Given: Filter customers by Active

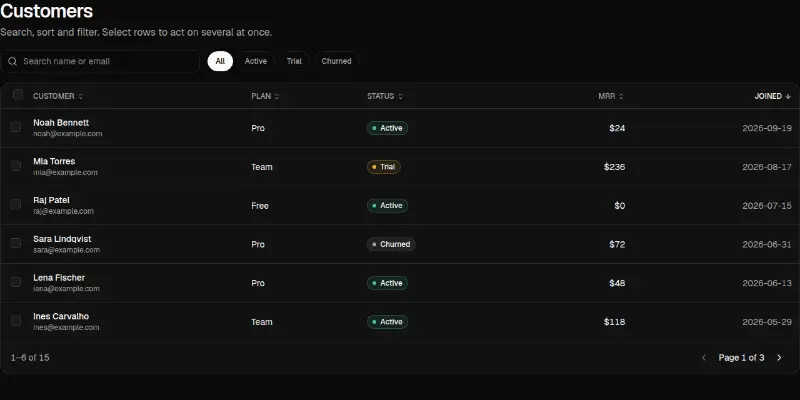Looking at the screenshot, I should [x=256, y=61].
